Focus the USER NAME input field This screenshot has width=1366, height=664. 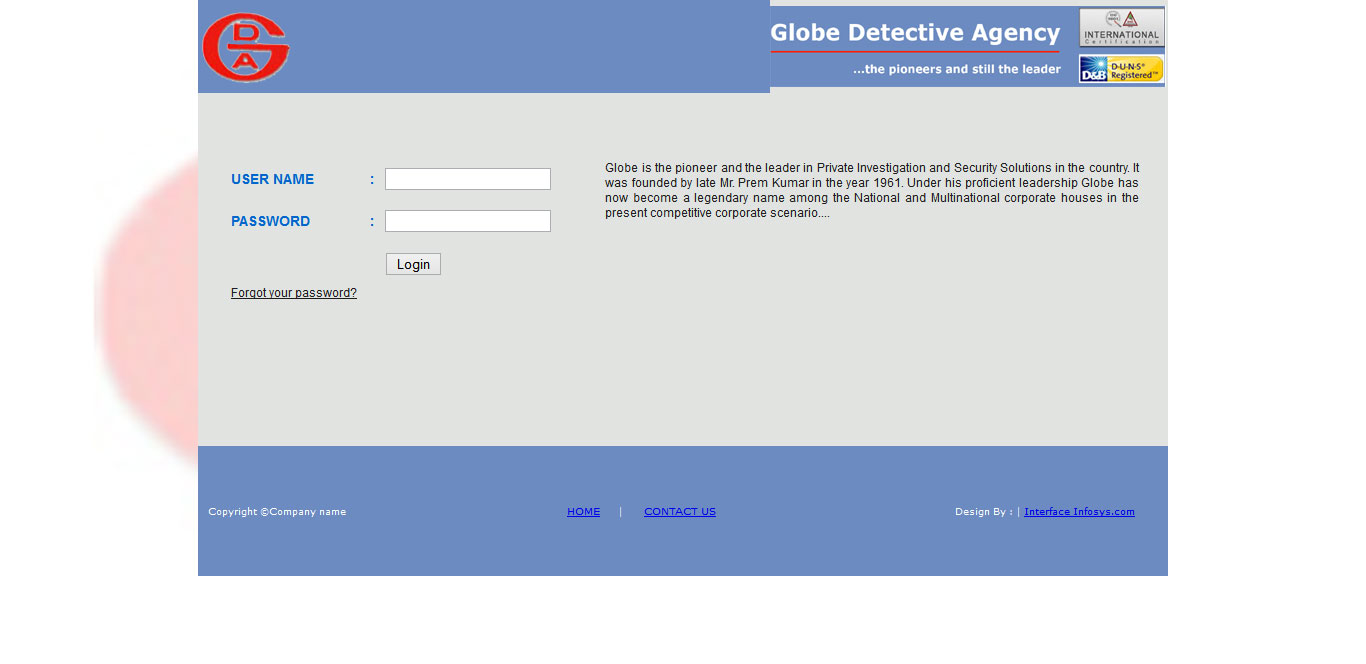click(x=467, y=179)
